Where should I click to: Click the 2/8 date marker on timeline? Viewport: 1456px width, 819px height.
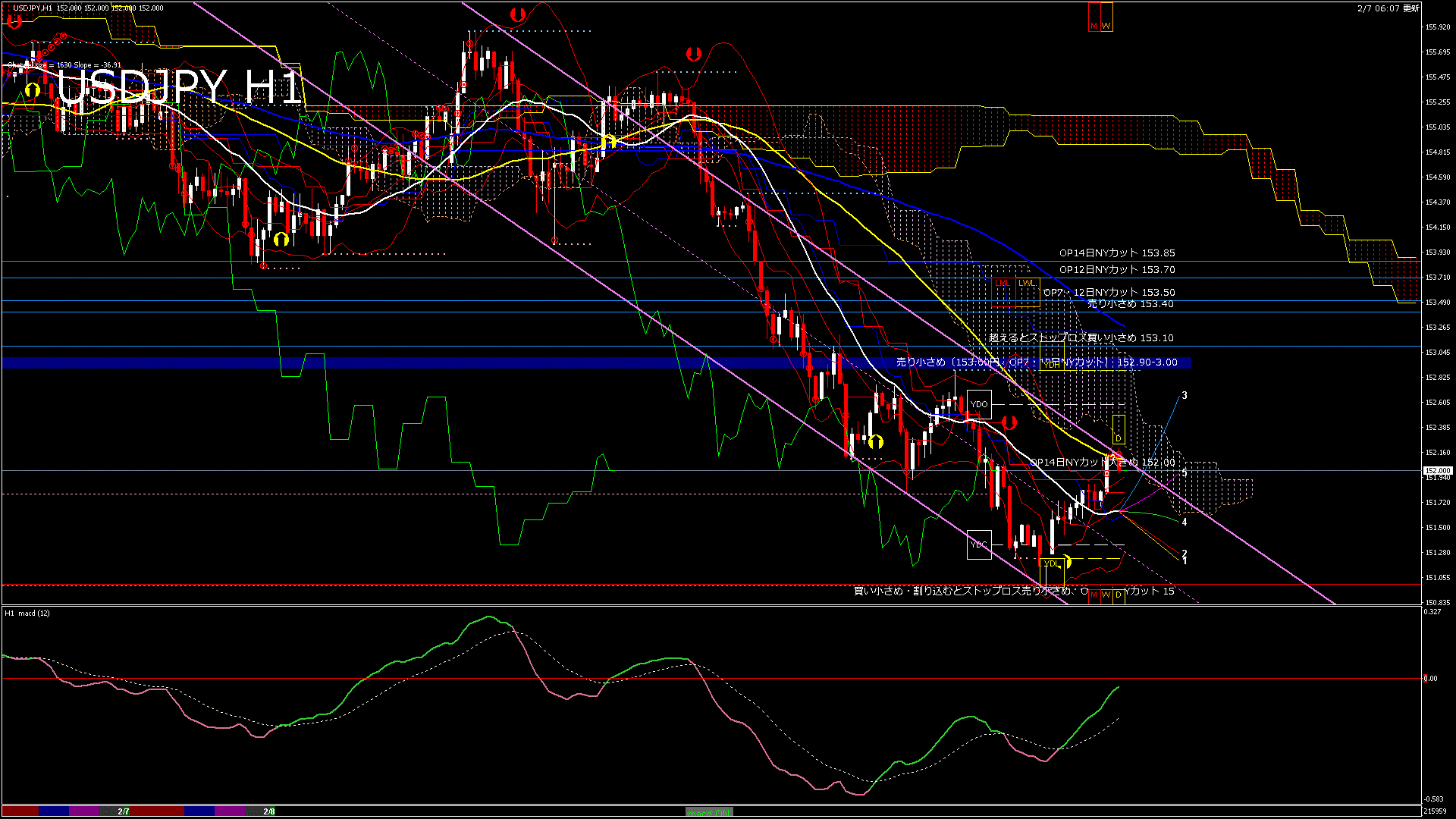pos(269,811)
